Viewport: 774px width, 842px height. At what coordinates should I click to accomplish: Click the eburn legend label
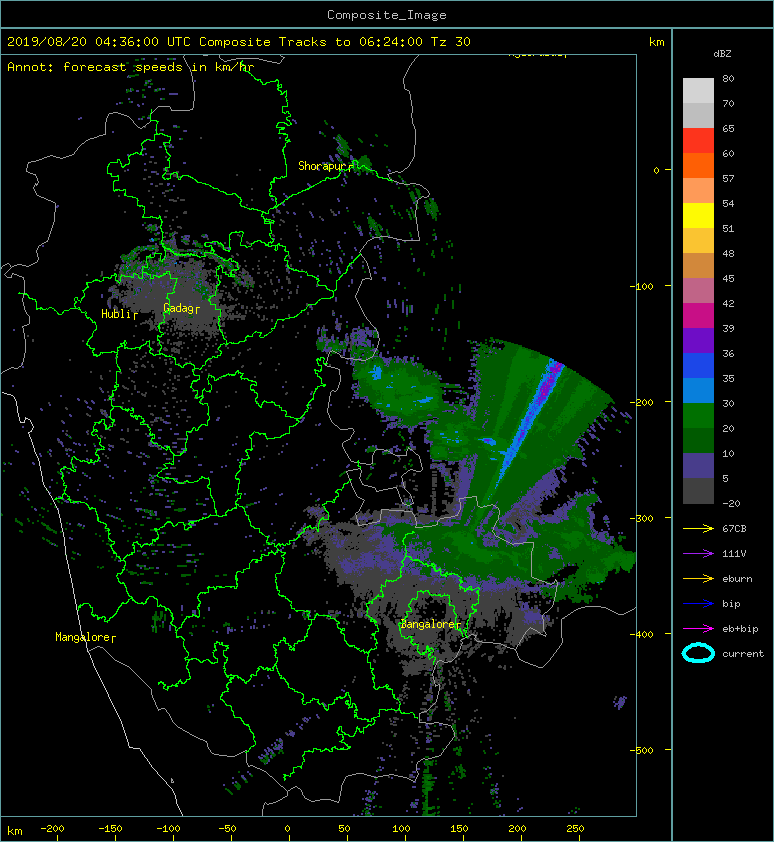point(737,578)
